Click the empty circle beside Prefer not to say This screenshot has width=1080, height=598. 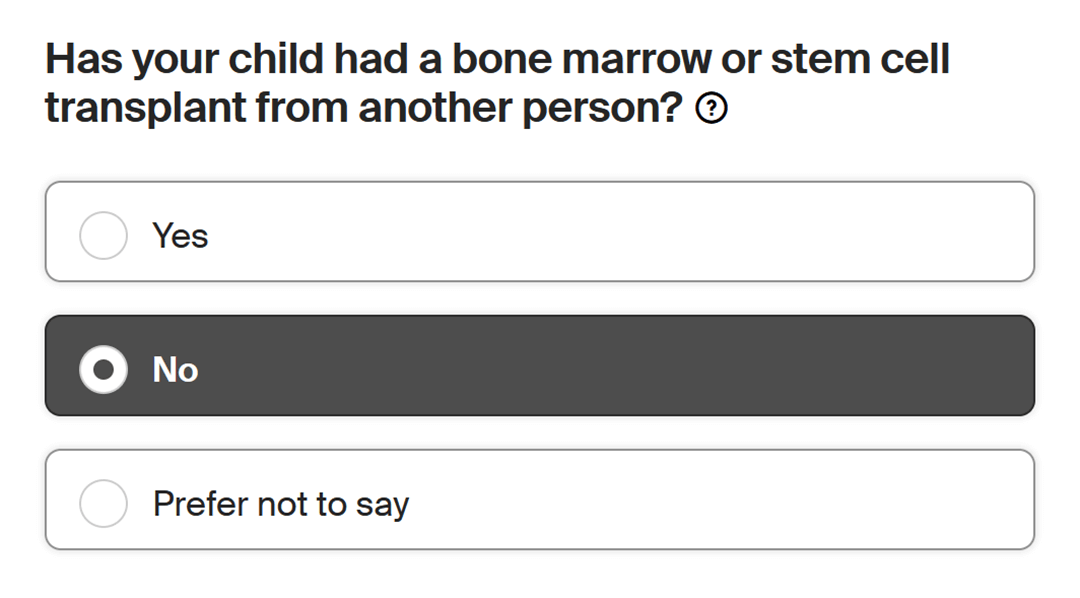103,503
